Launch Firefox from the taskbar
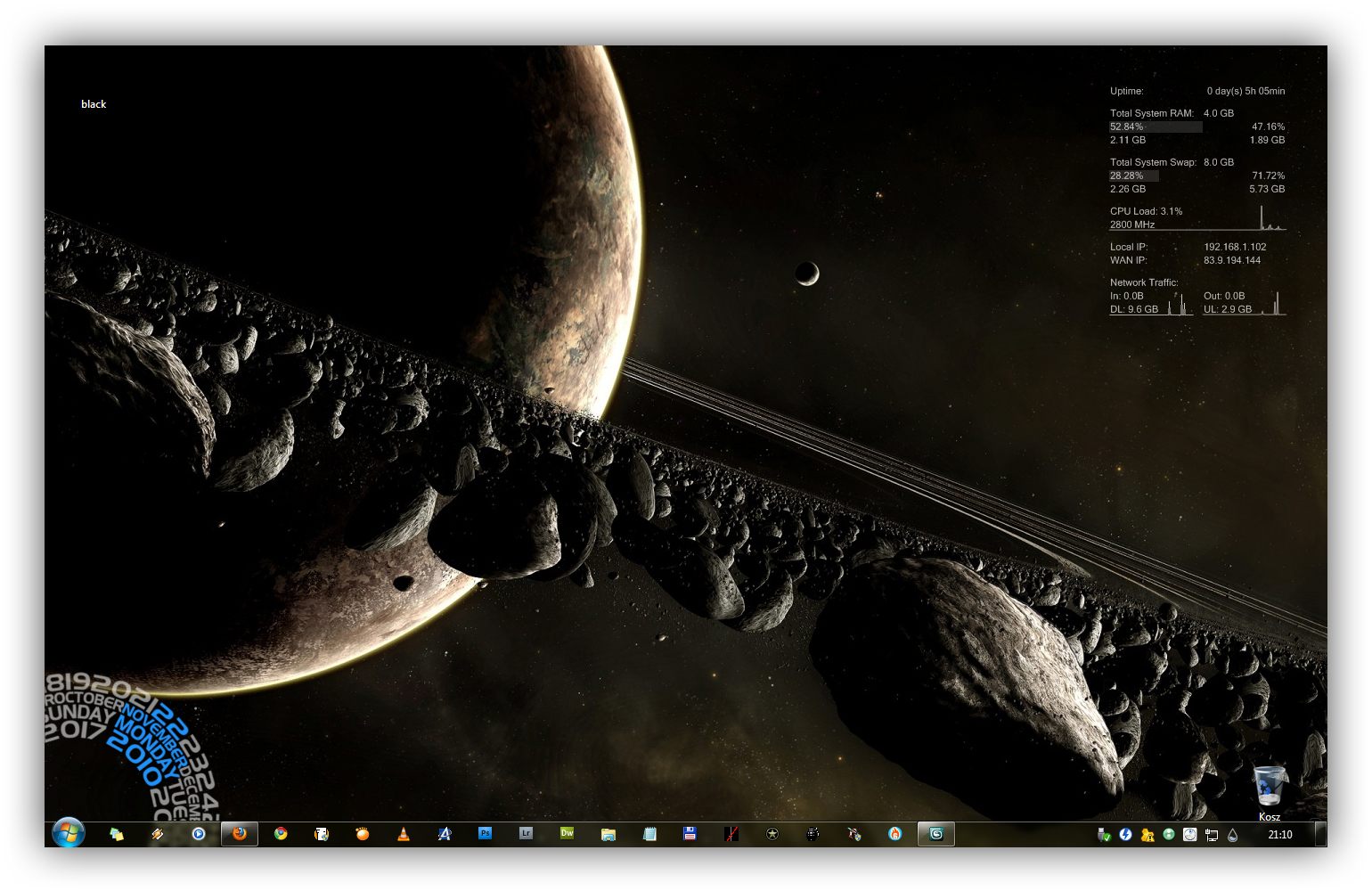This screenshot has height=891, width=1372. [x=240, y=834]
